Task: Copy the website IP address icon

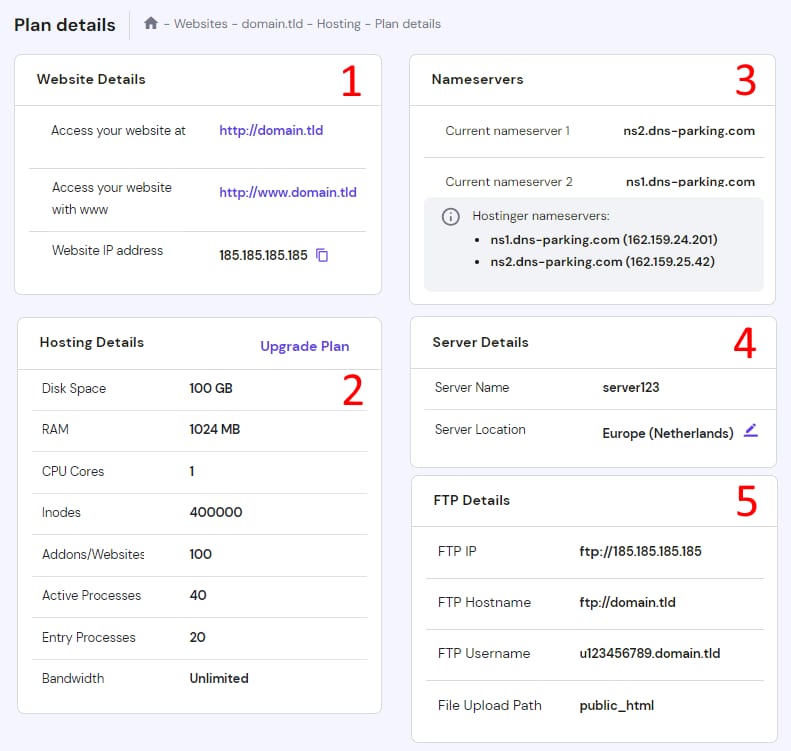Action: 322,255
